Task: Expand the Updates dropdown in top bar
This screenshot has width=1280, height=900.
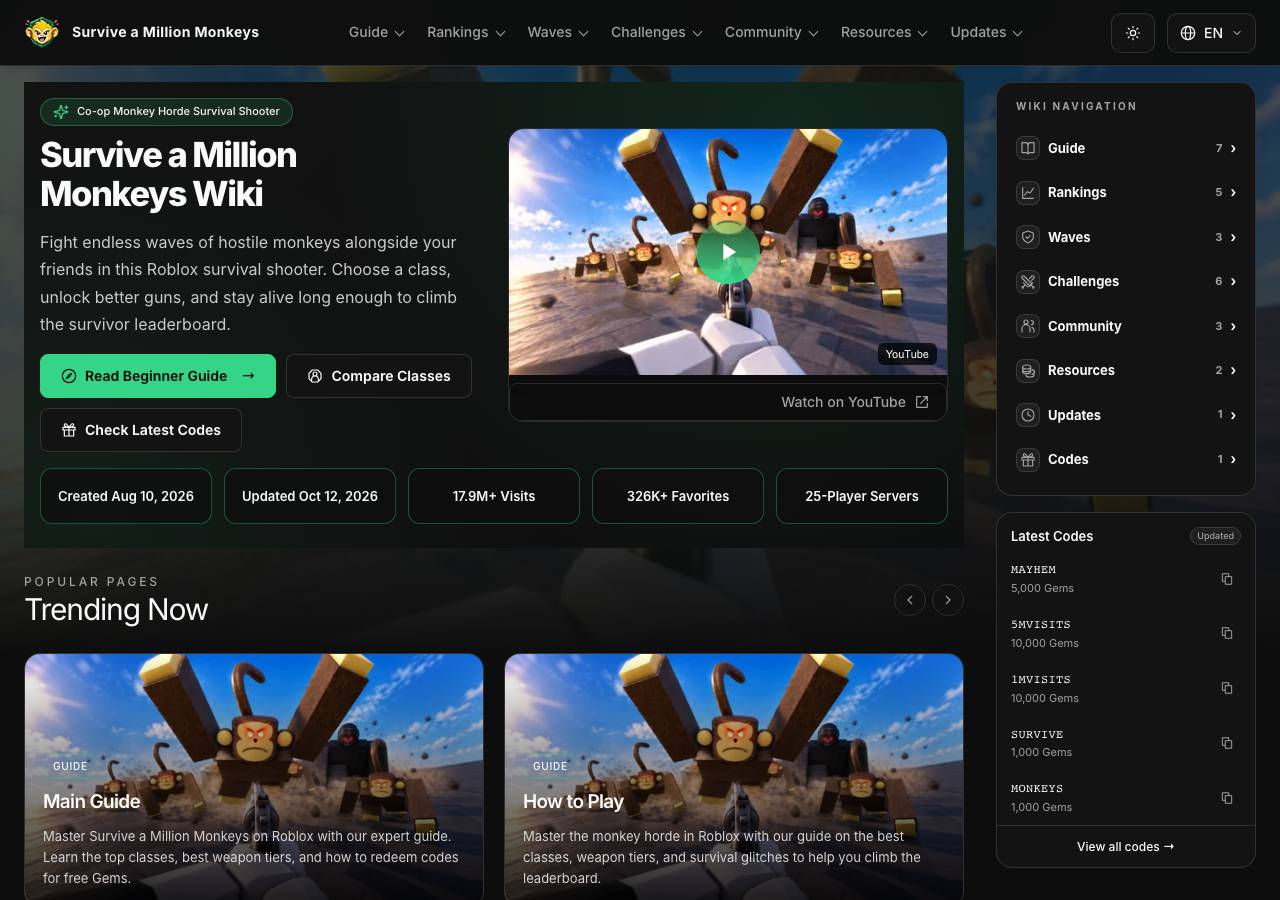Action: point(987,32)
